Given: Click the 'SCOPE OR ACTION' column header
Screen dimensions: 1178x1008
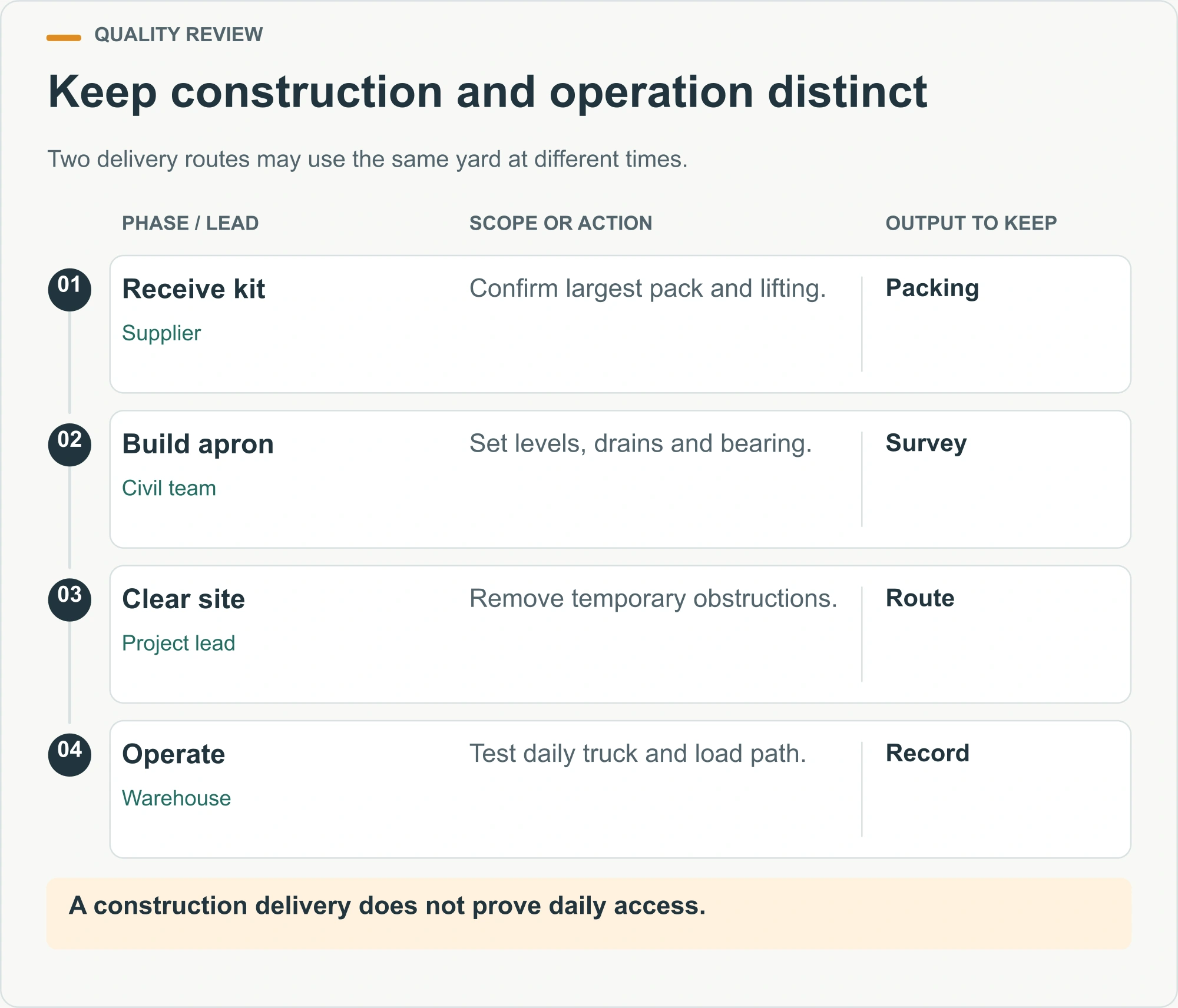Looking at the screenshot, I should pyautogui.click(x=561, y=224).
